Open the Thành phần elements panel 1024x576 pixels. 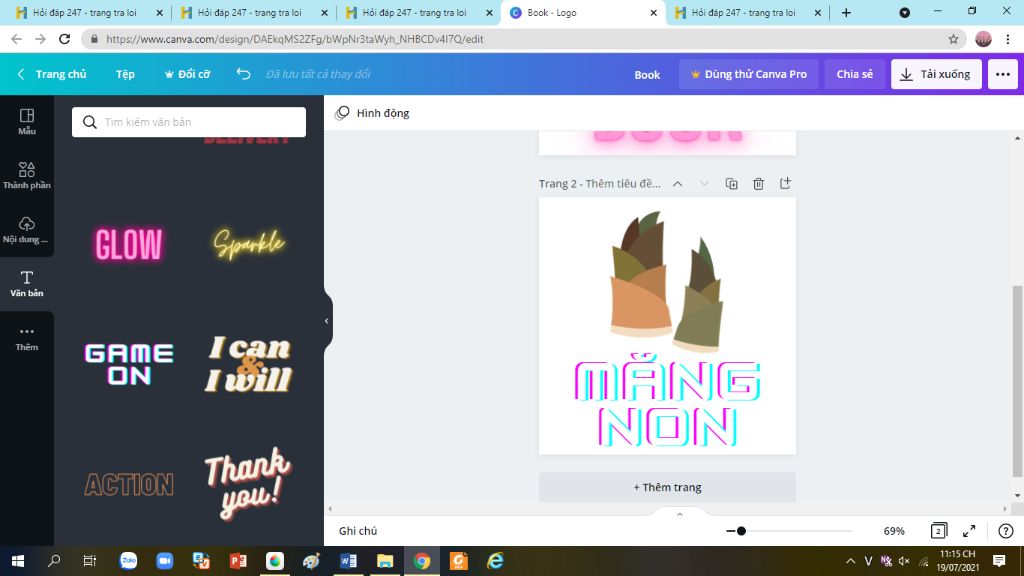tap(27, 176)
